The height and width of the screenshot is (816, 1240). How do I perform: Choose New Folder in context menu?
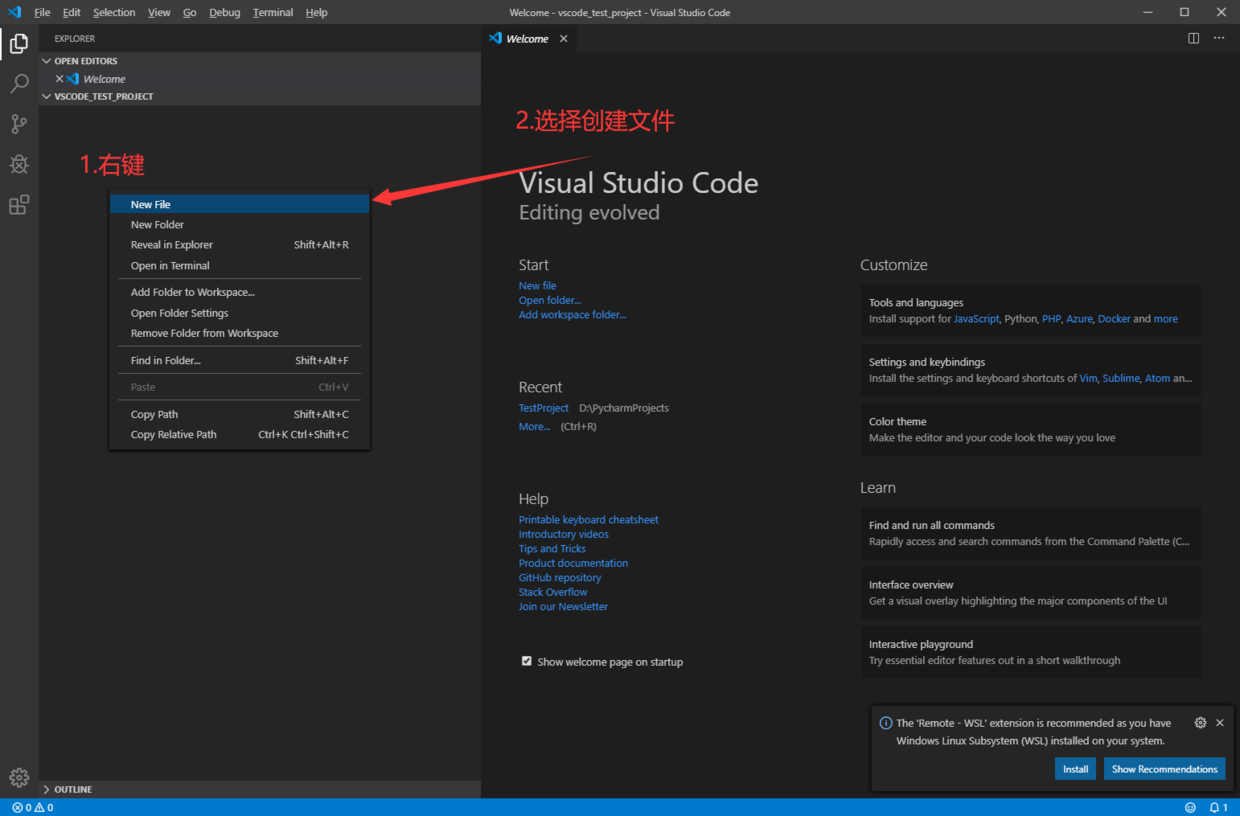pos(239,225)
